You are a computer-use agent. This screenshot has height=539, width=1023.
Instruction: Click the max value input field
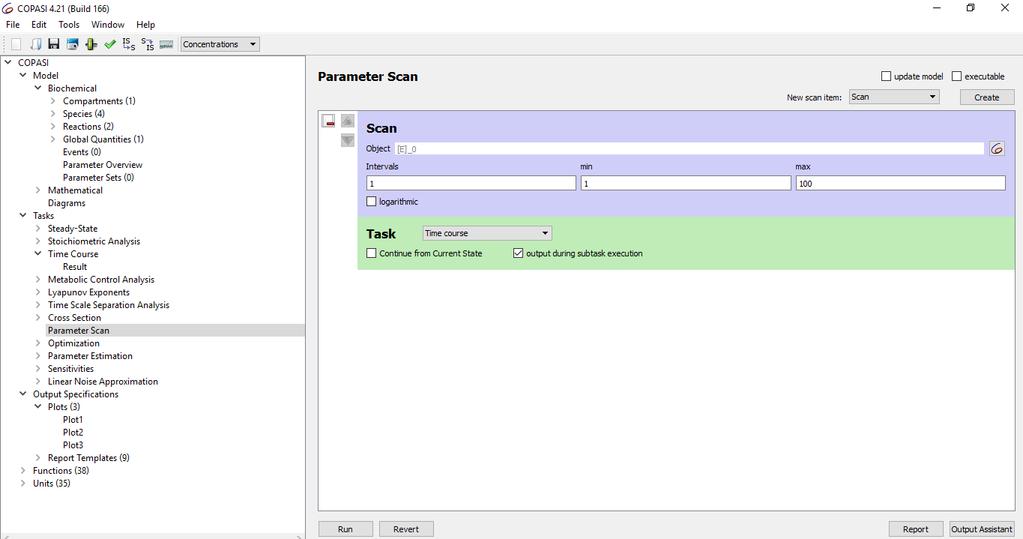click(900, 183)
